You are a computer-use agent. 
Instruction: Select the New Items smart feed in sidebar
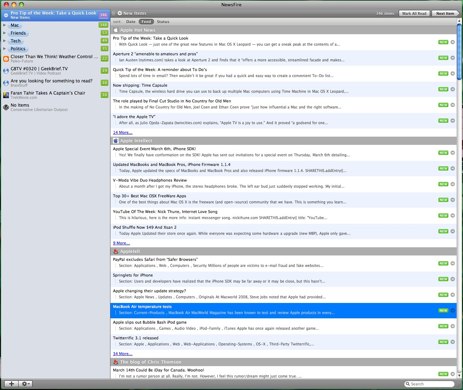(55, 15)
